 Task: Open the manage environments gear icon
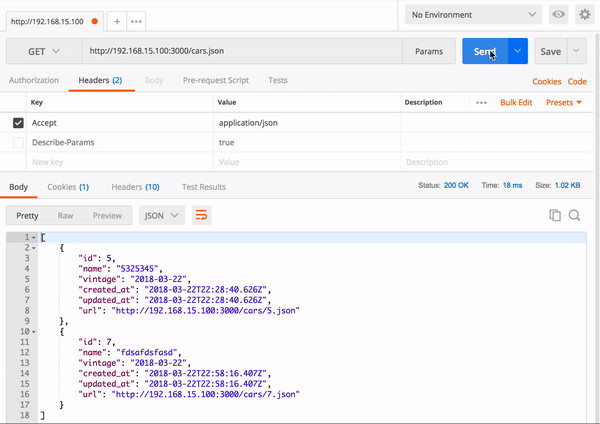585,15
